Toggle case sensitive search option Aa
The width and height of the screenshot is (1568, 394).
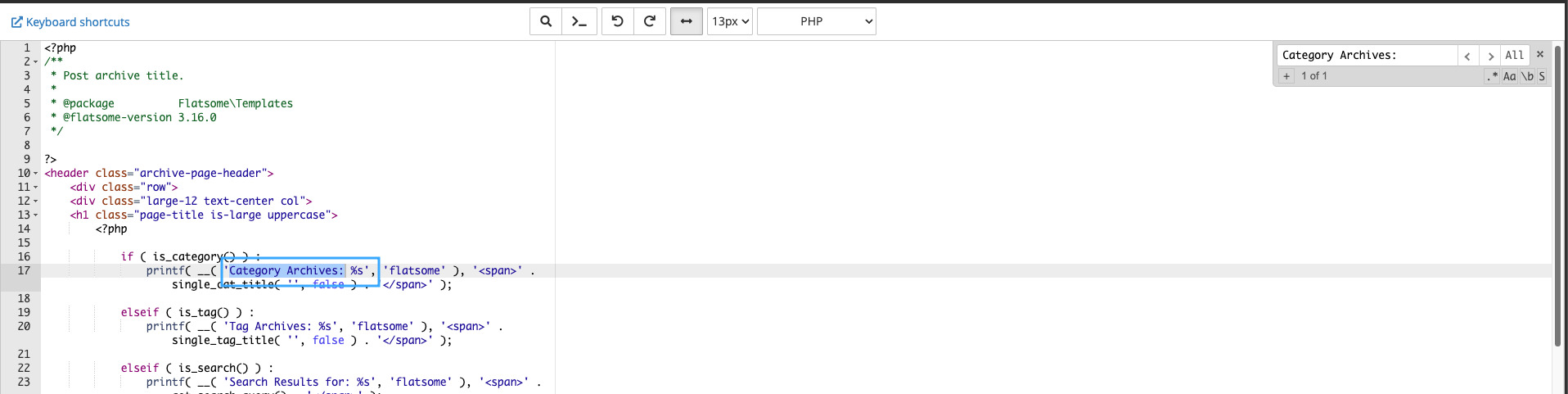(x=1510, y=76)
